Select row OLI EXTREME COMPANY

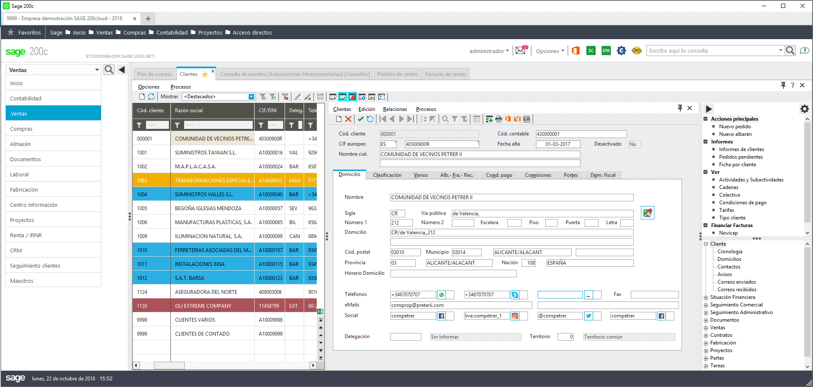point(225,306)
